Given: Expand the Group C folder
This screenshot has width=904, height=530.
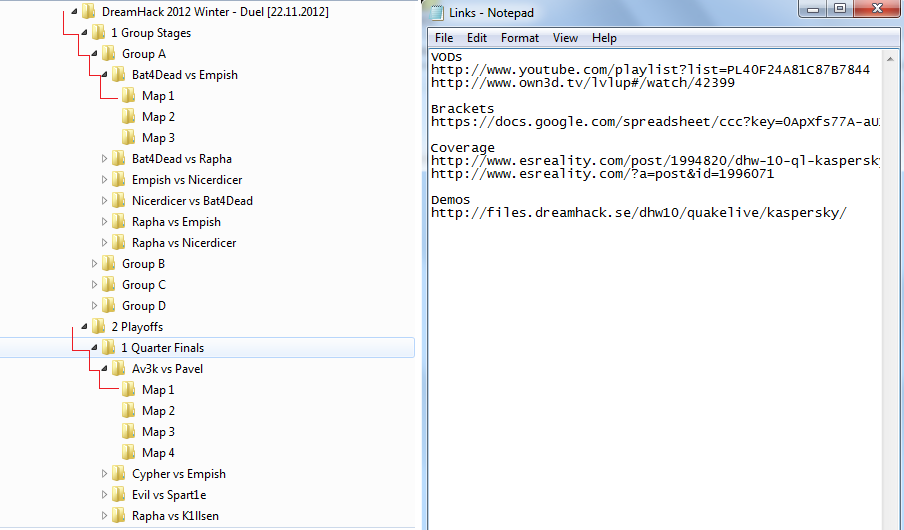Looking at the screenshot, I should [x=95, y=285].
